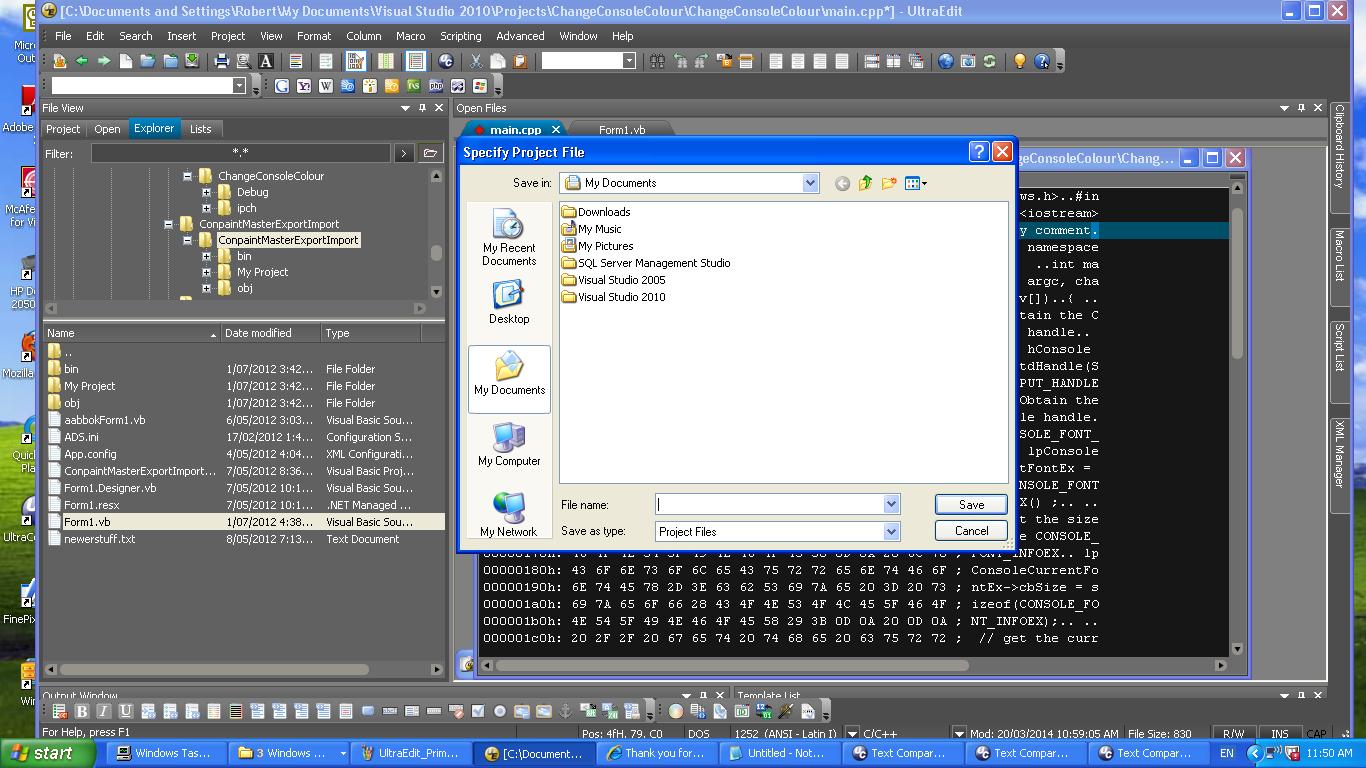Viewport: 1366px width, 768px height.
Task: Expand the Debug folder tree node
Action: coord(206,192)
